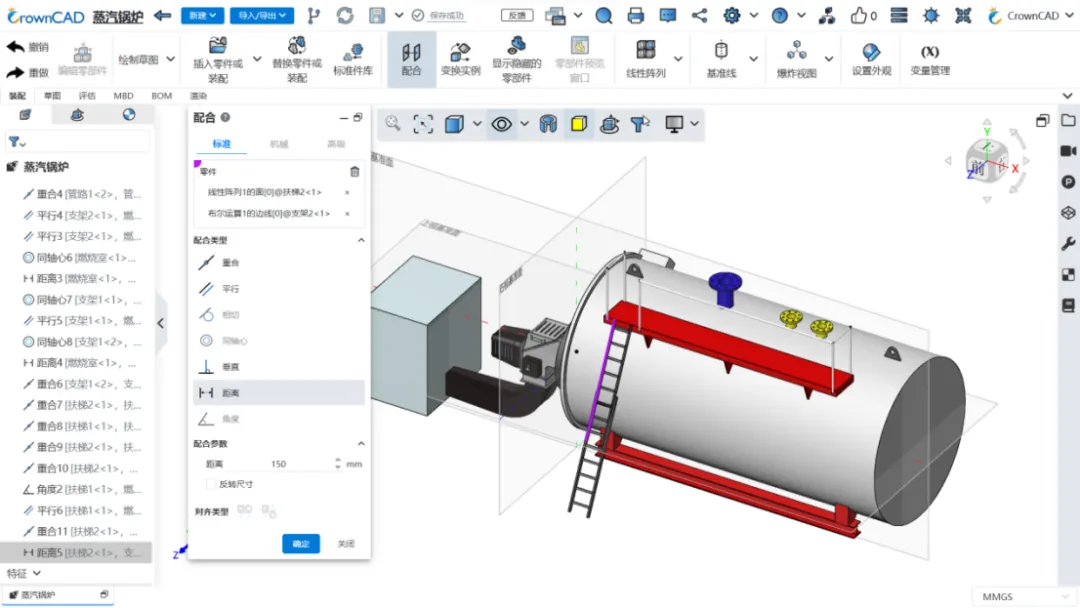Screen dimensions: 1080x608
Task: Click the wrench icon in right sidebar
Action: [x=1068, y=243]
